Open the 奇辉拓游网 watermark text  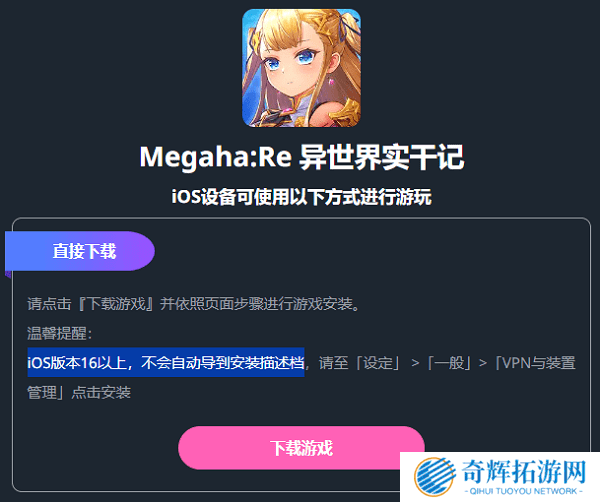tap(524, 472)
